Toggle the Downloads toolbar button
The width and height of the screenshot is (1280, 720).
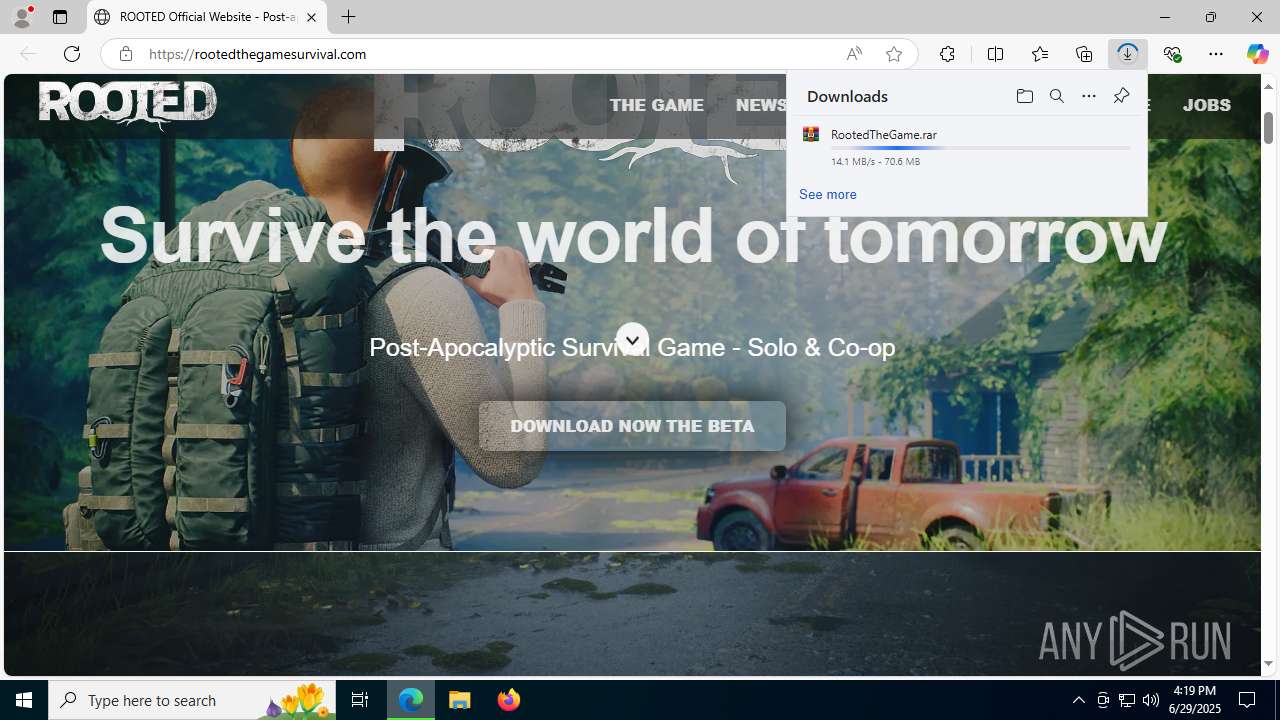pyautogui.click(x=1127, y=54)
